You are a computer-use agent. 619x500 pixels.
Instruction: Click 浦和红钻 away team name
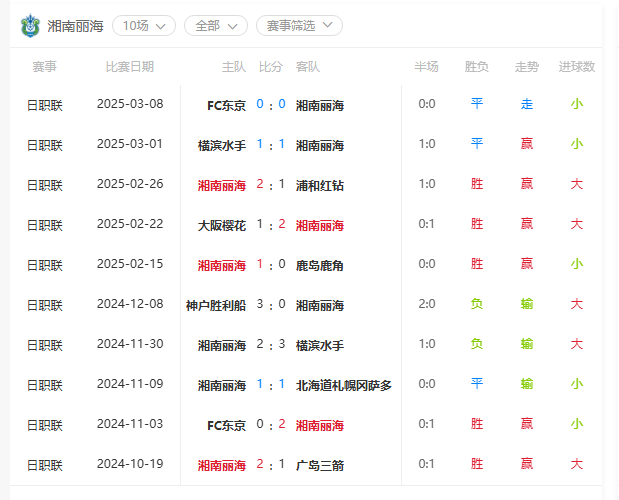(x=320, y=185)
